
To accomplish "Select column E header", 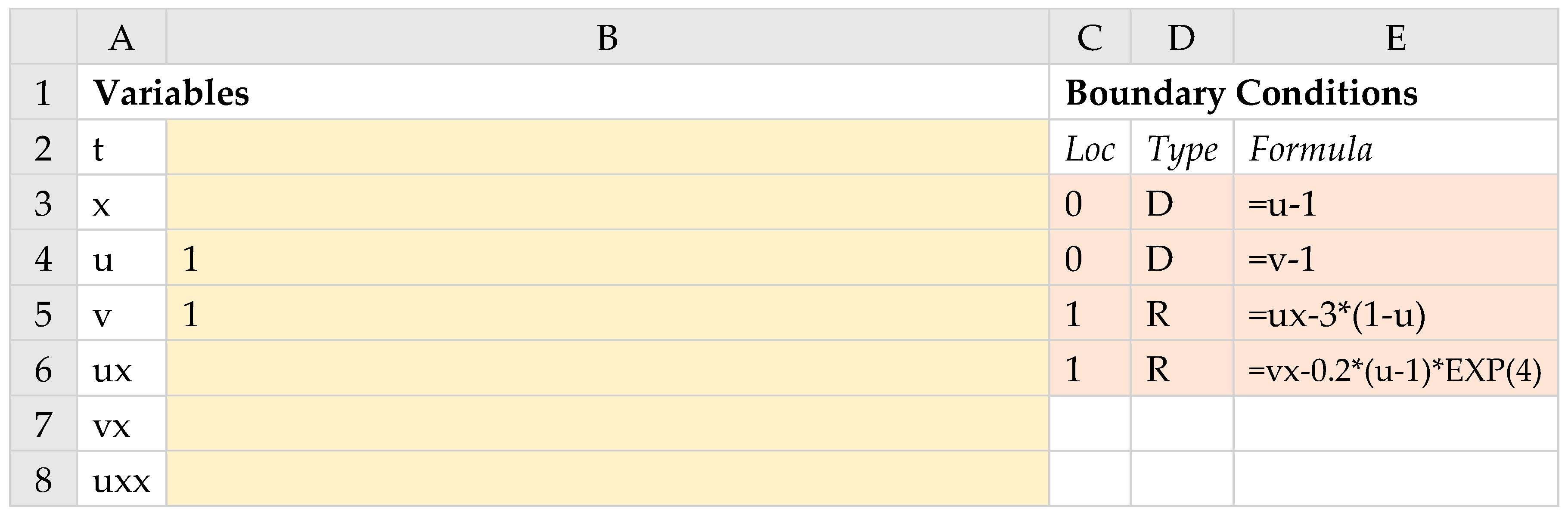I will pyautogui.click(x=1395, y=38).
